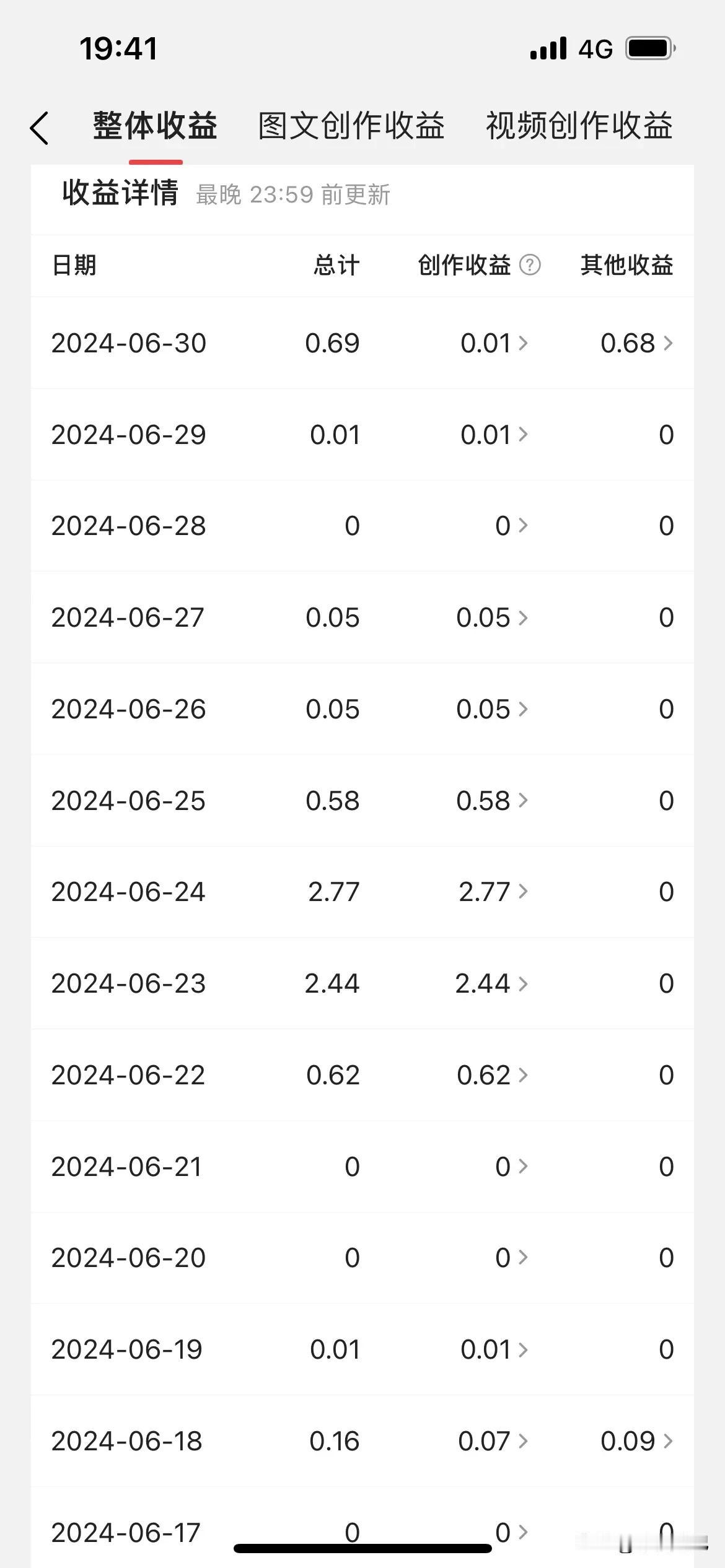Viewport: 725px width, 1568px height.
Task: Open 创作收益 2.44 details for 2024-06-23
Action: [492, 983]
